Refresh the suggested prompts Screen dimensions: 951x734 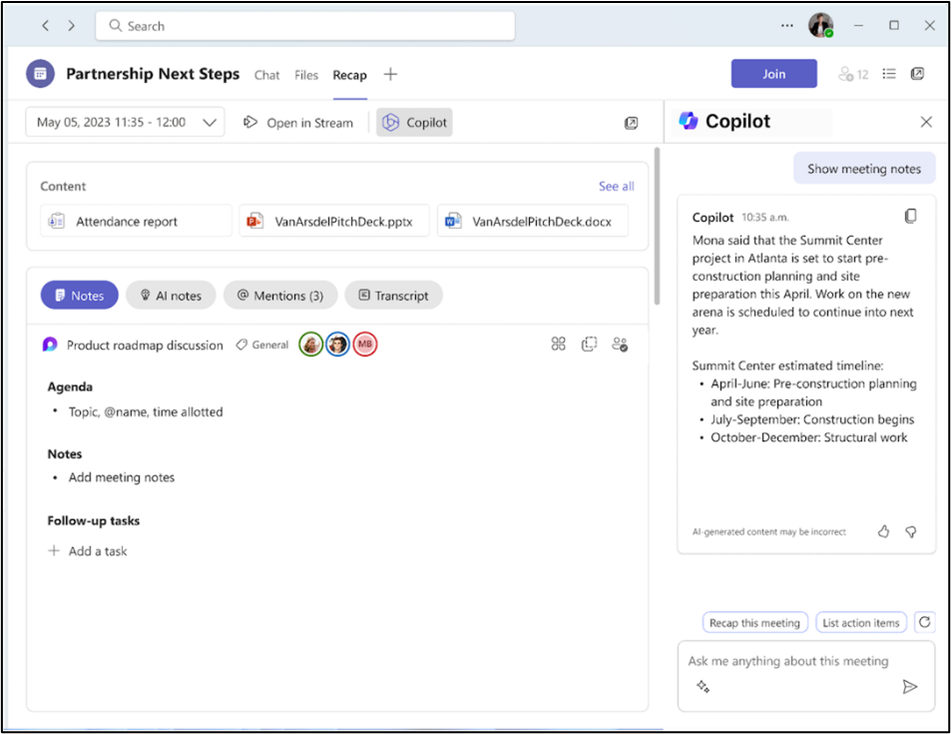[924, 622]
